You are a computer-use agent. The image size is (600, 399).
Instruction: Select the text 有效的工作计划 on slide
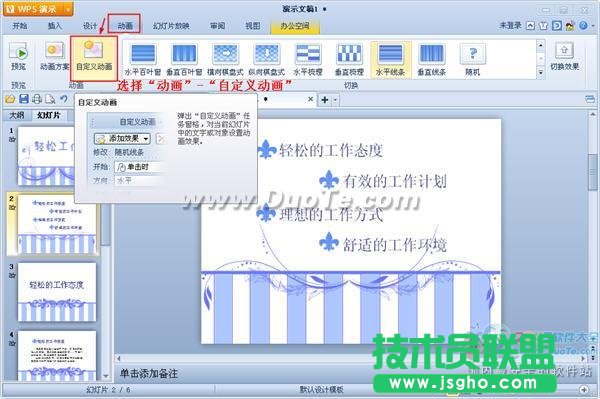coord(395,181)
